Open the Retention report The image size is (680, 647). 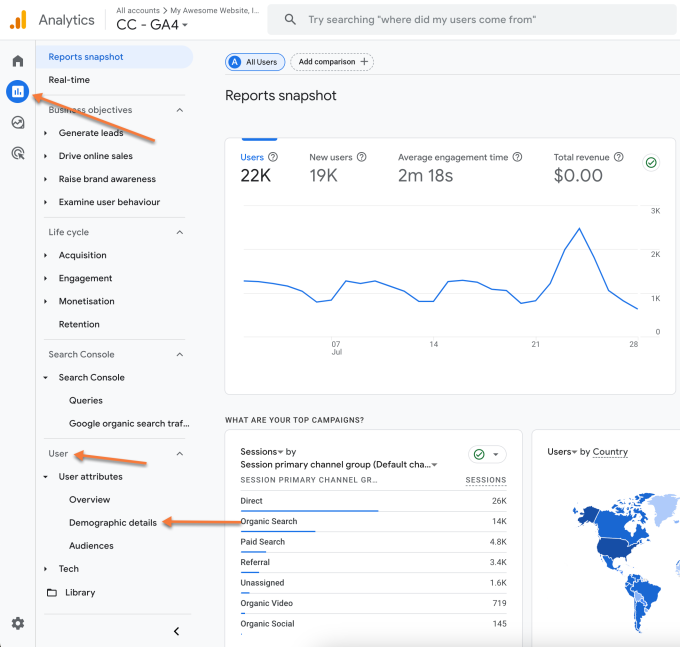79,324
